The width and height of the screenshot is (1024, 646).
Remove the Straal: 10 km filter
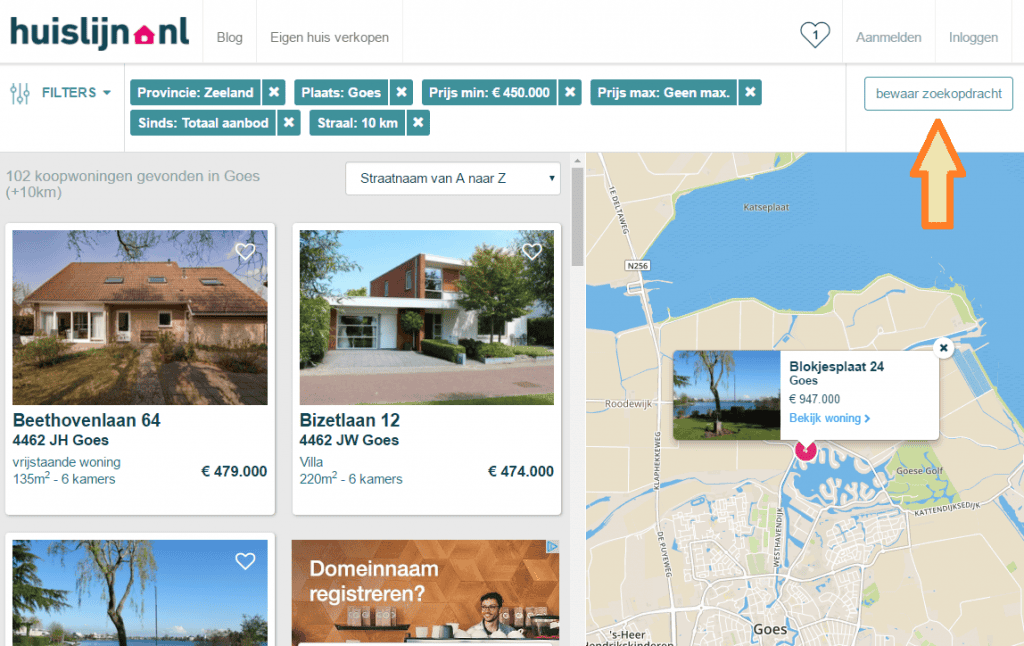pyautogui.click(x=418, y=122)
